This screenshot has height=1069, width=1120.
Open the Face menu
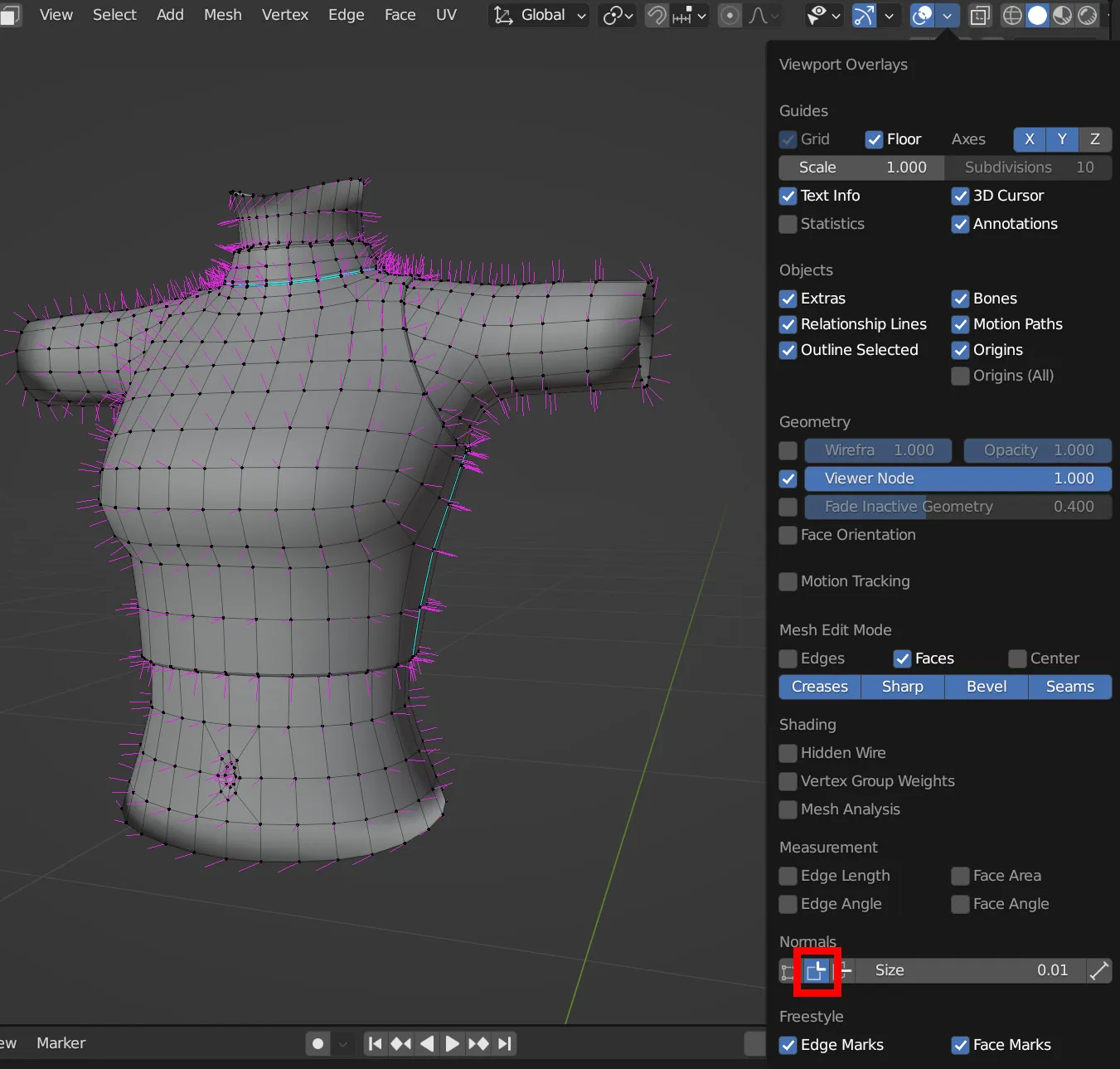click(400, 15)
